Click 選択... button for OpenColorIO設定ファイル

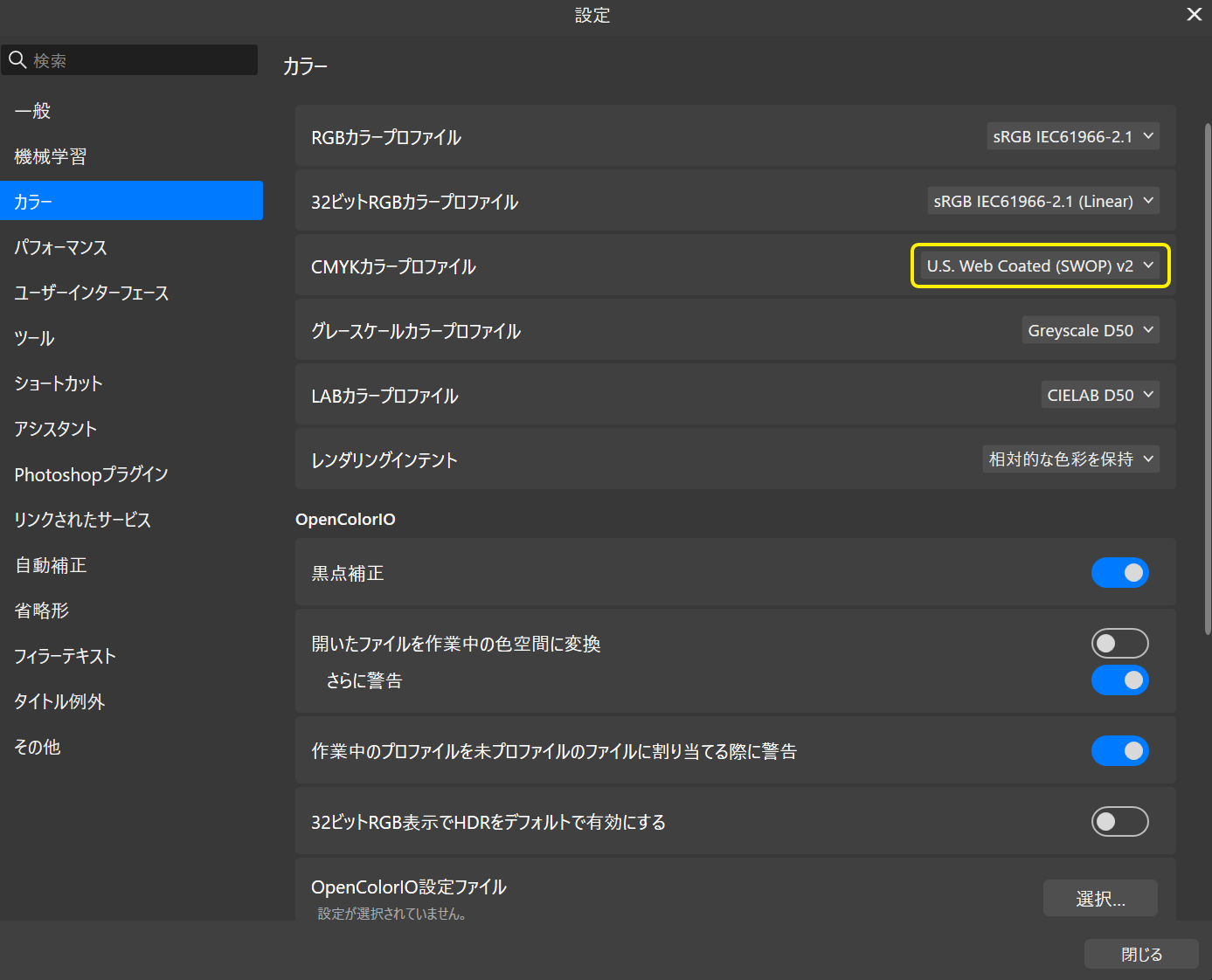1100,899
